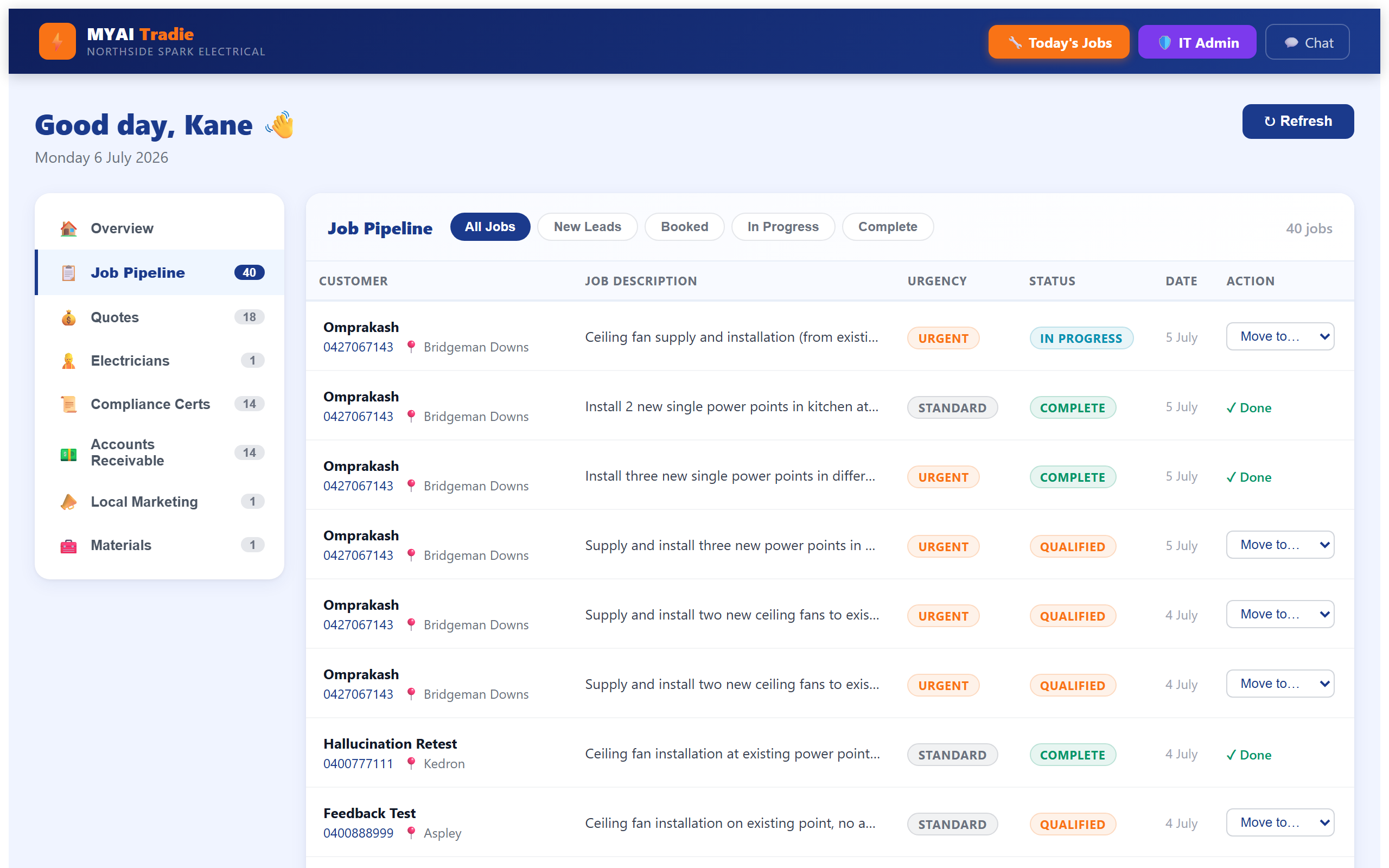
Task: Open the Electricians sidebar section
Action: (x=160, y=361)
